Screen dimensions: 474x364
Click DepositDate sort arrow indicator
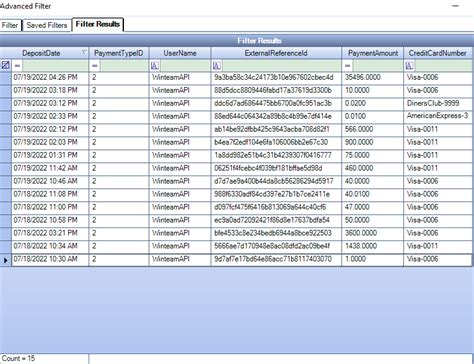[84, 52]
